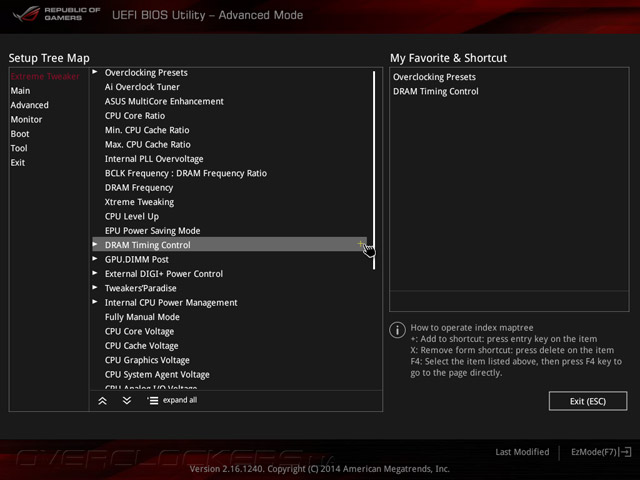Select Overclocking Presets in favorites list
The image size is (640, 480).
pyautogui.click(x=434, y=77)
